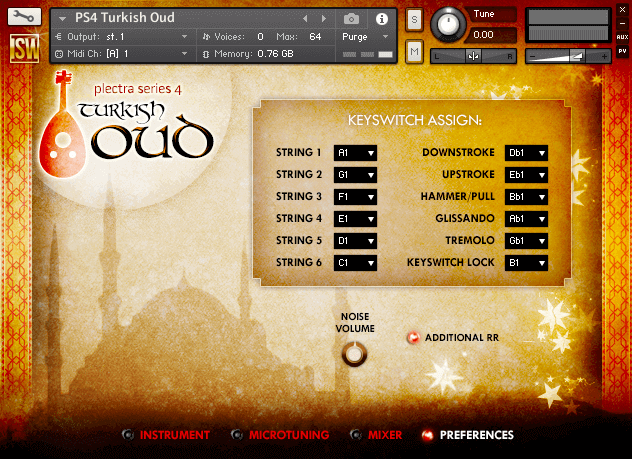This screenshot has height=459, width=632.
Task: Open String 3 keyswitch dropdown F1
Action: click(x=355, y=197)
